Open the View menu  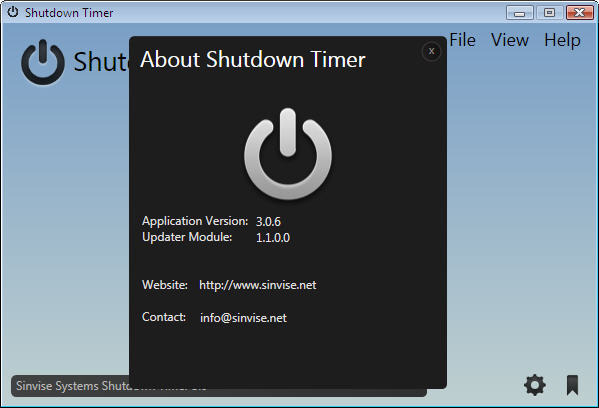(510, 40)
